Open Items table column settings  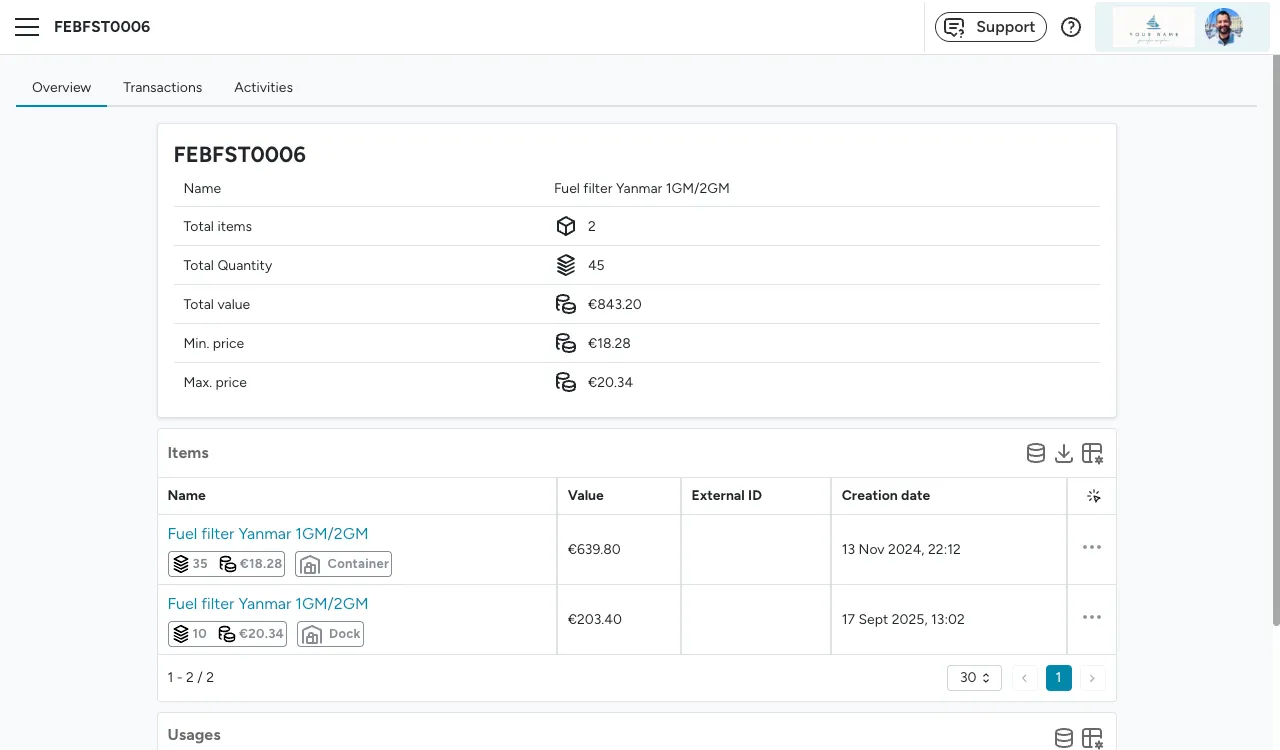(x=1092, y=453)
